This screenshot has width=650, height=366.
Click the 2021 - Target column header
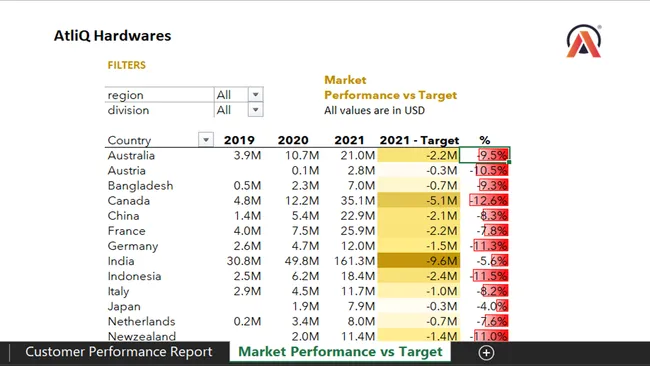(x=419, y=140)
